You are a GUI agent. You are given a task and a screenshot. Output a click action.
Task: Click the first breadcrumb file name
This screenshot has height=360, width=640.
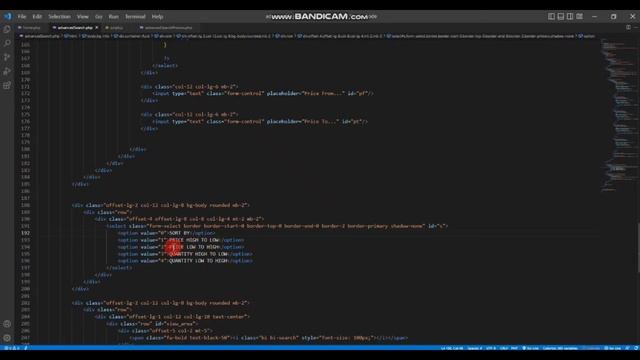point(42,36)
